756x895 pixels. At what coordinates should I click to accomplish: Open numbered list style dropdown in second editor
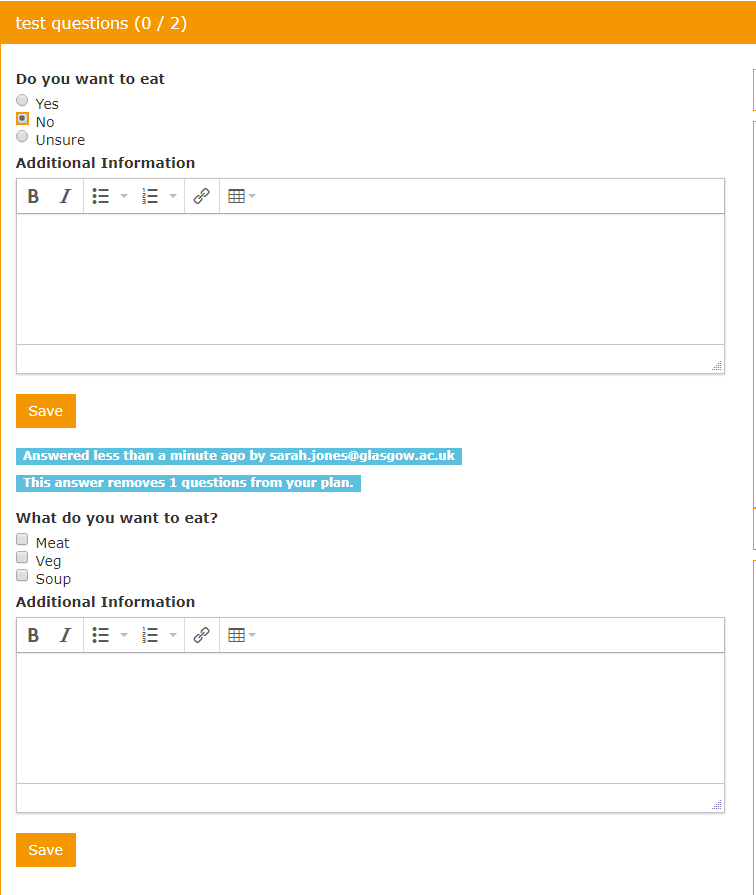[173, 635]
